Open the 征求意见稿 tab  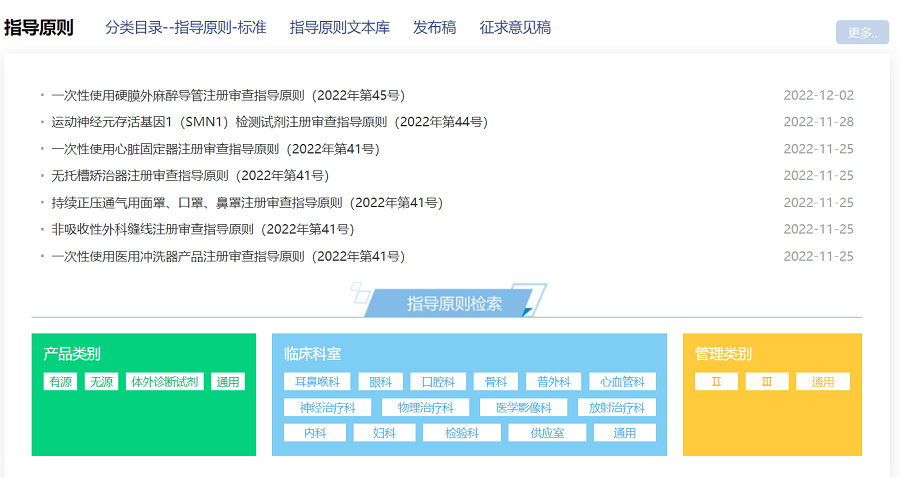[515, 27]
